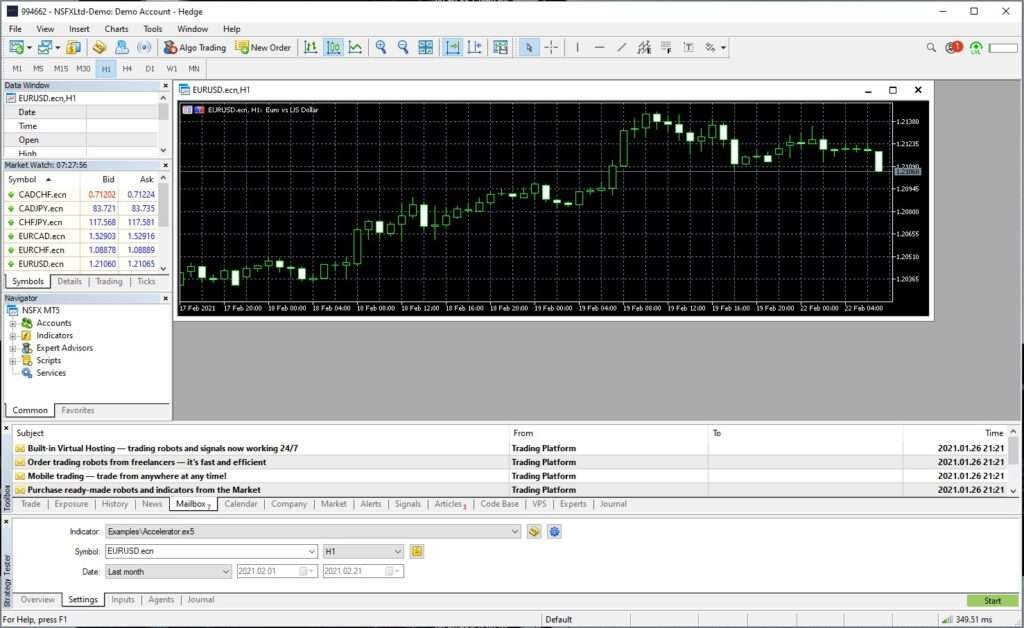
Task: Close the Market Watch panel
Action: point(165,165)
